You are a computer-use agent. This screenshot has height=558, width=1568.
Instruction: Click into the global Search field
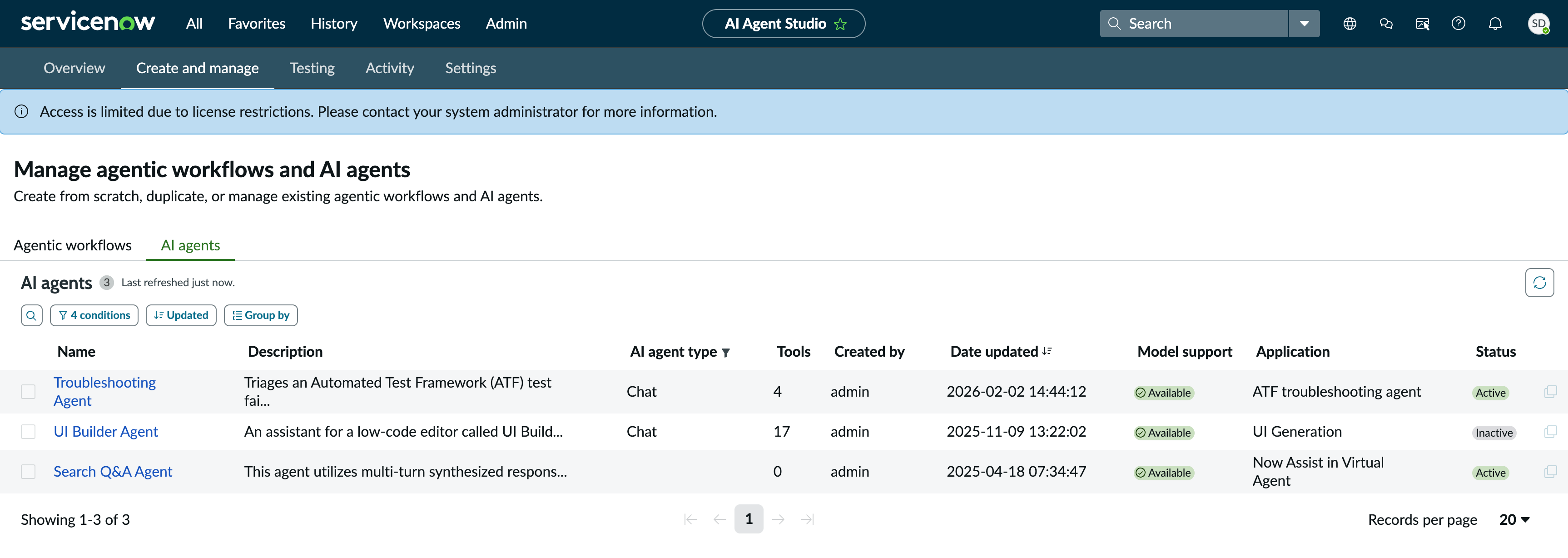coord(1194,24)
